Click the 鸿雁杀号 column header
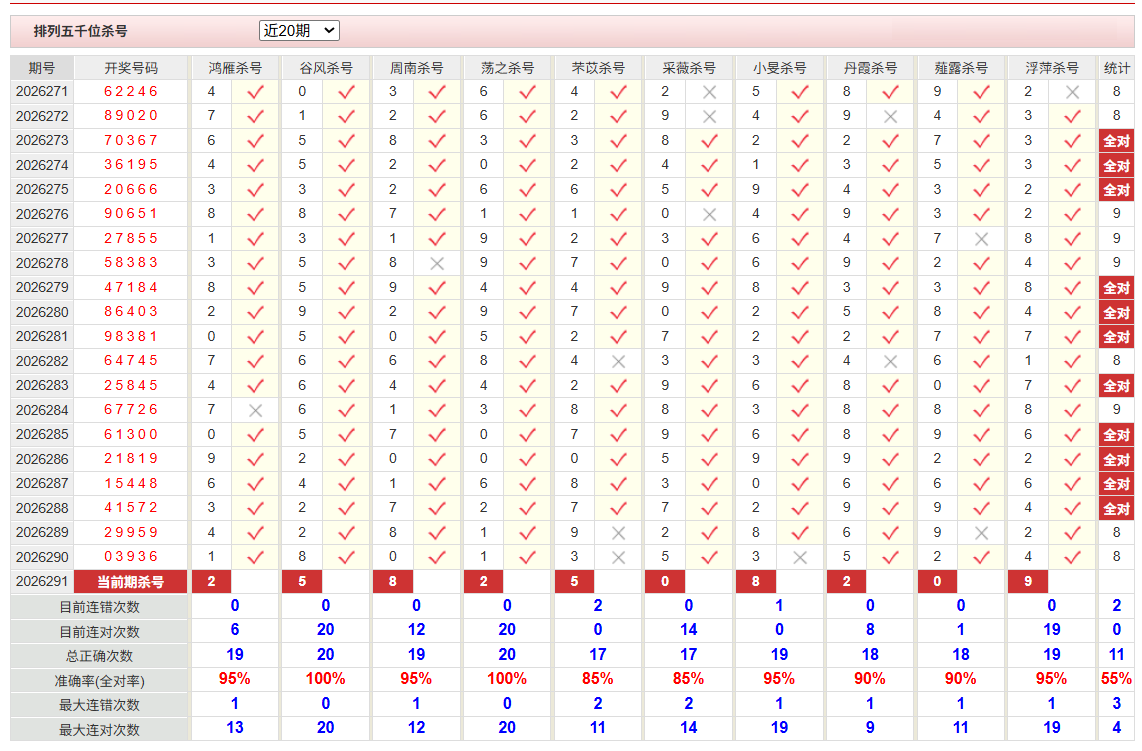Screen dimensions: 1142x751 (235, 68)
